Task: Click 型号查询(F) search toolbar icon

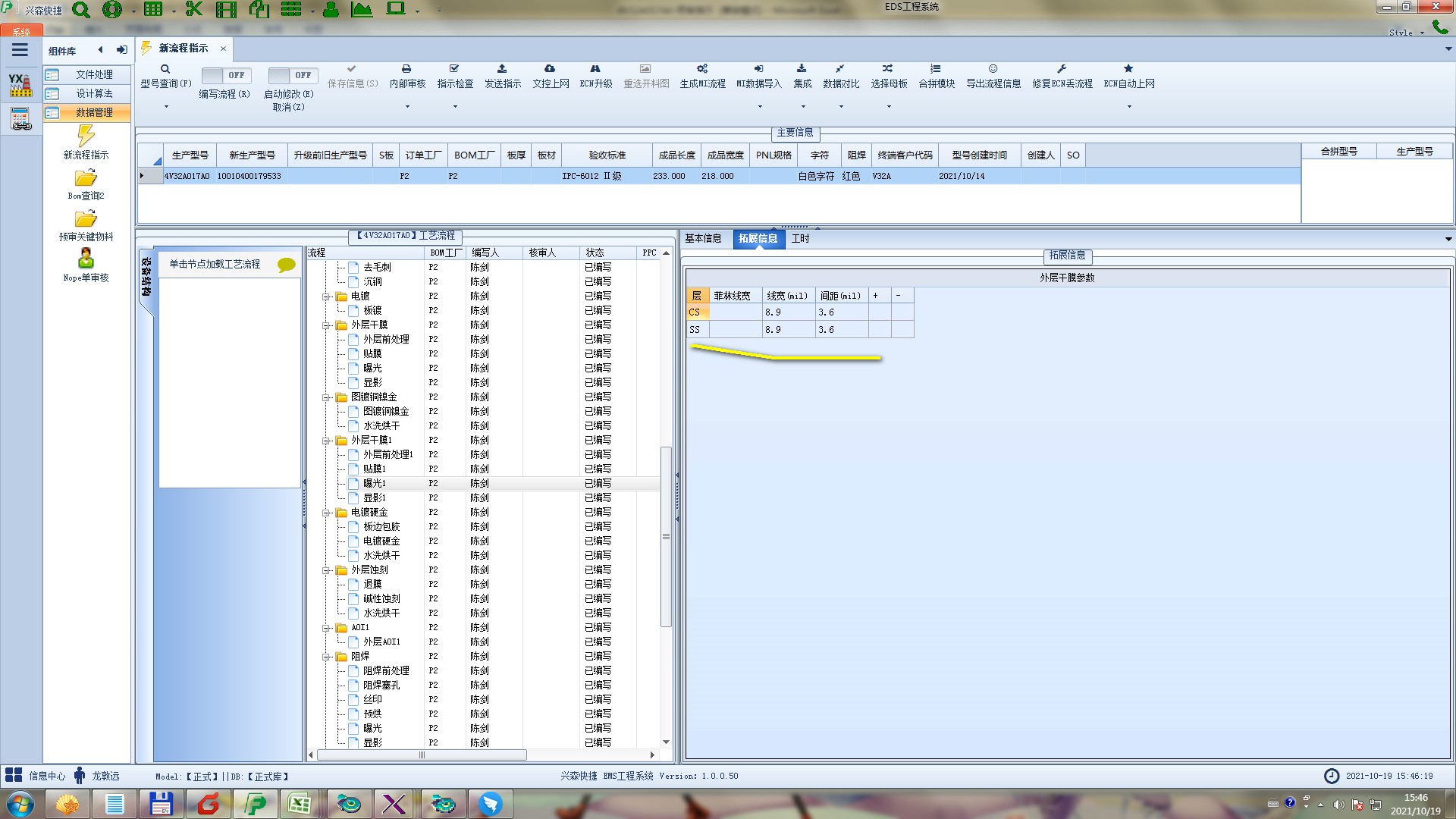Action: coord(165,69)
